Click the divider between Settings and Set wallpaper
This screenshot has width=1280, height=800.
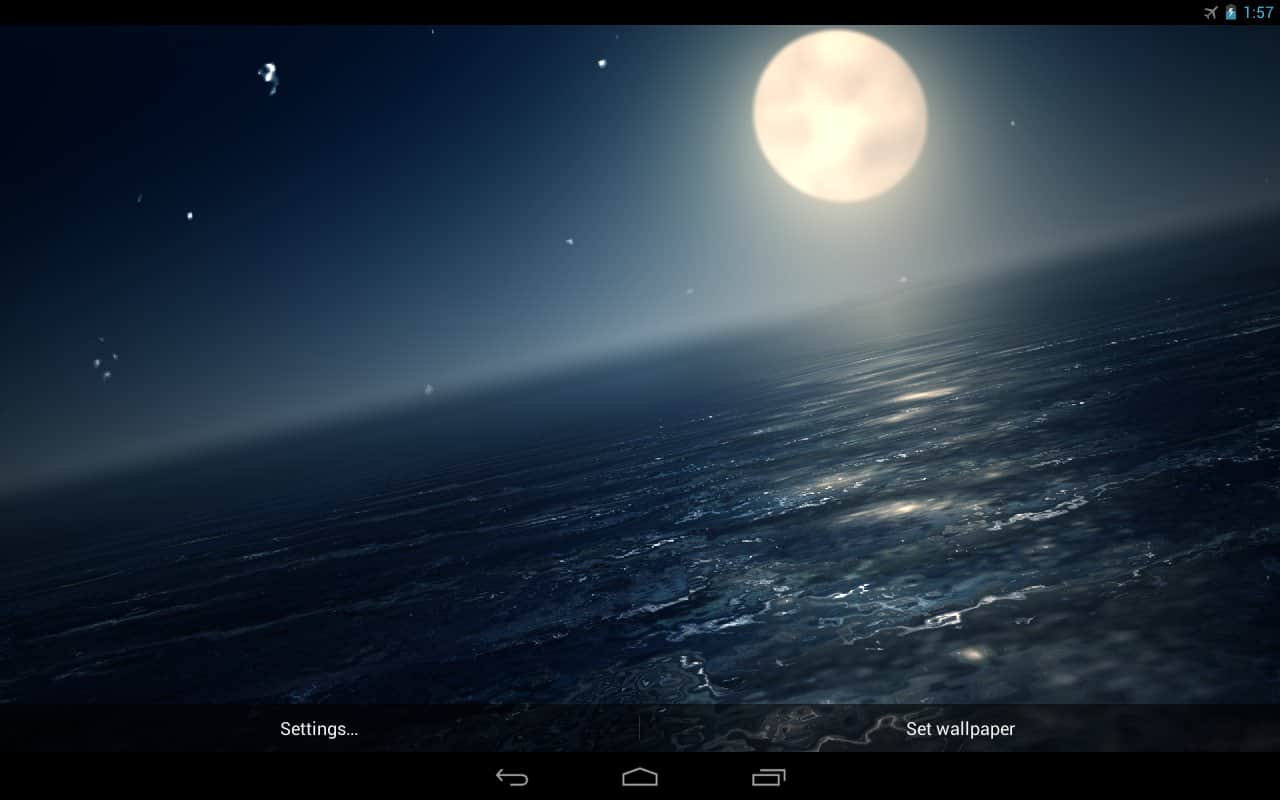[639, 728]
